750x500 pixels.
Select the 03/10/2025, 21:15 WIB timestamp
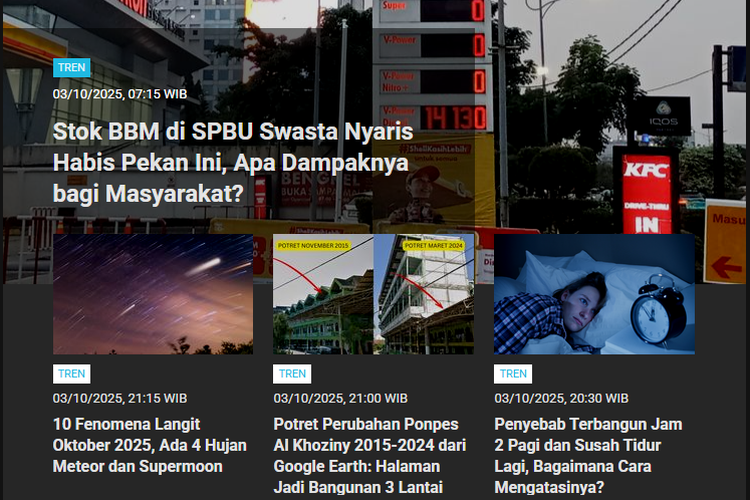pyautogui.click(x=120, y=398)
